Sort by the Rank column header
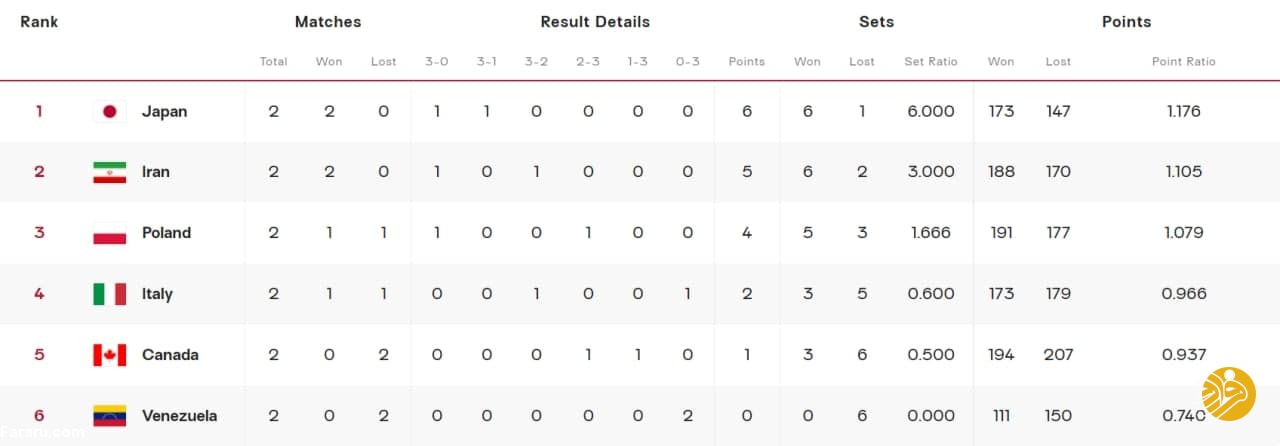This screenshot has height=446, width=1280. (x=39, y=22)
